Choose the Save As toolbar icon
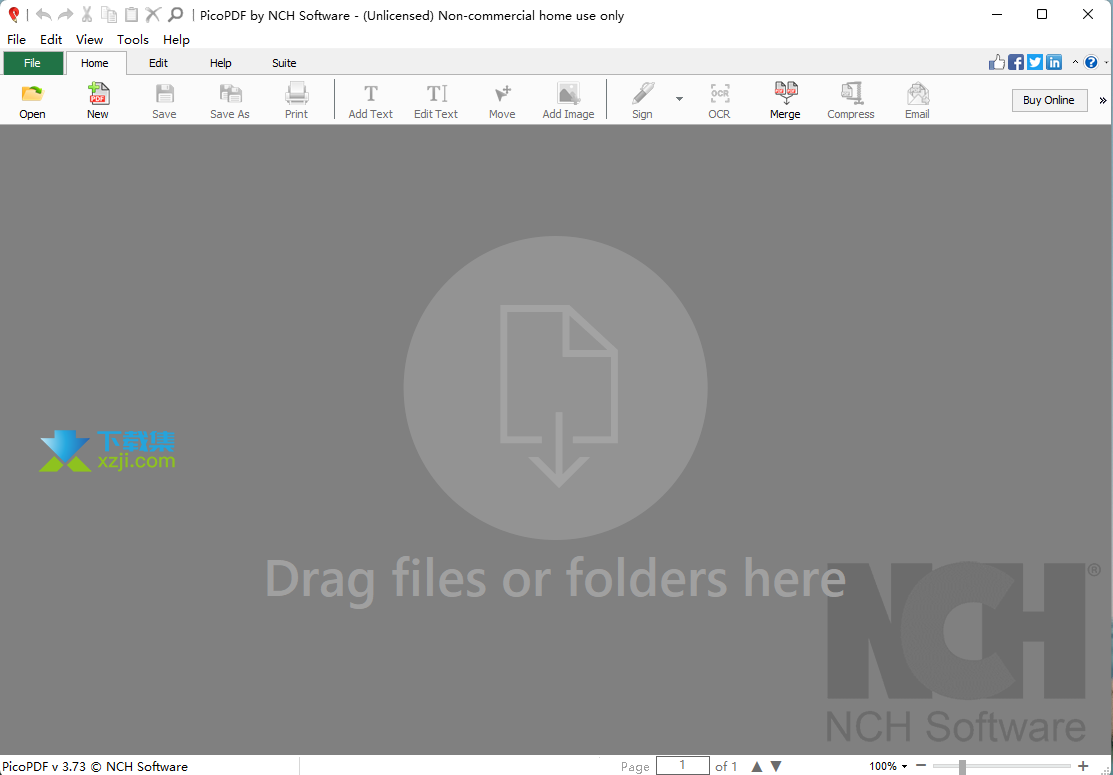 click(x=230, y=100)
